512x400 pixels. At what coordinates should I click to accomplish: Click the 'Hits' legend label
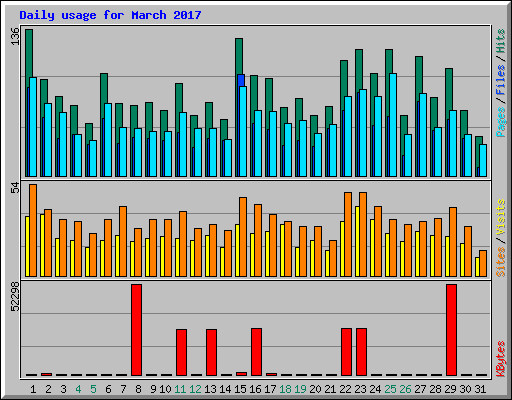click(501, 41)
